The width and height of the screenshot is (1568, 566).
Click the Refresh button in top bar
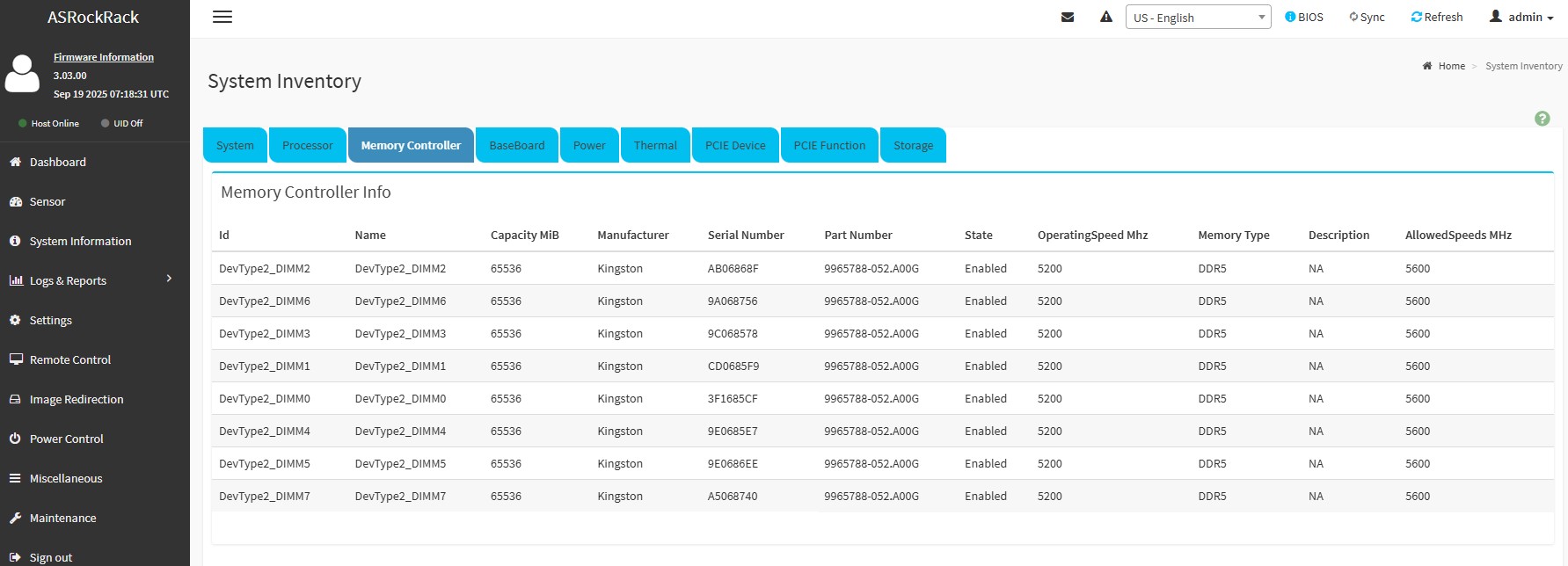pyautogui.click(x=1437, y=18)
